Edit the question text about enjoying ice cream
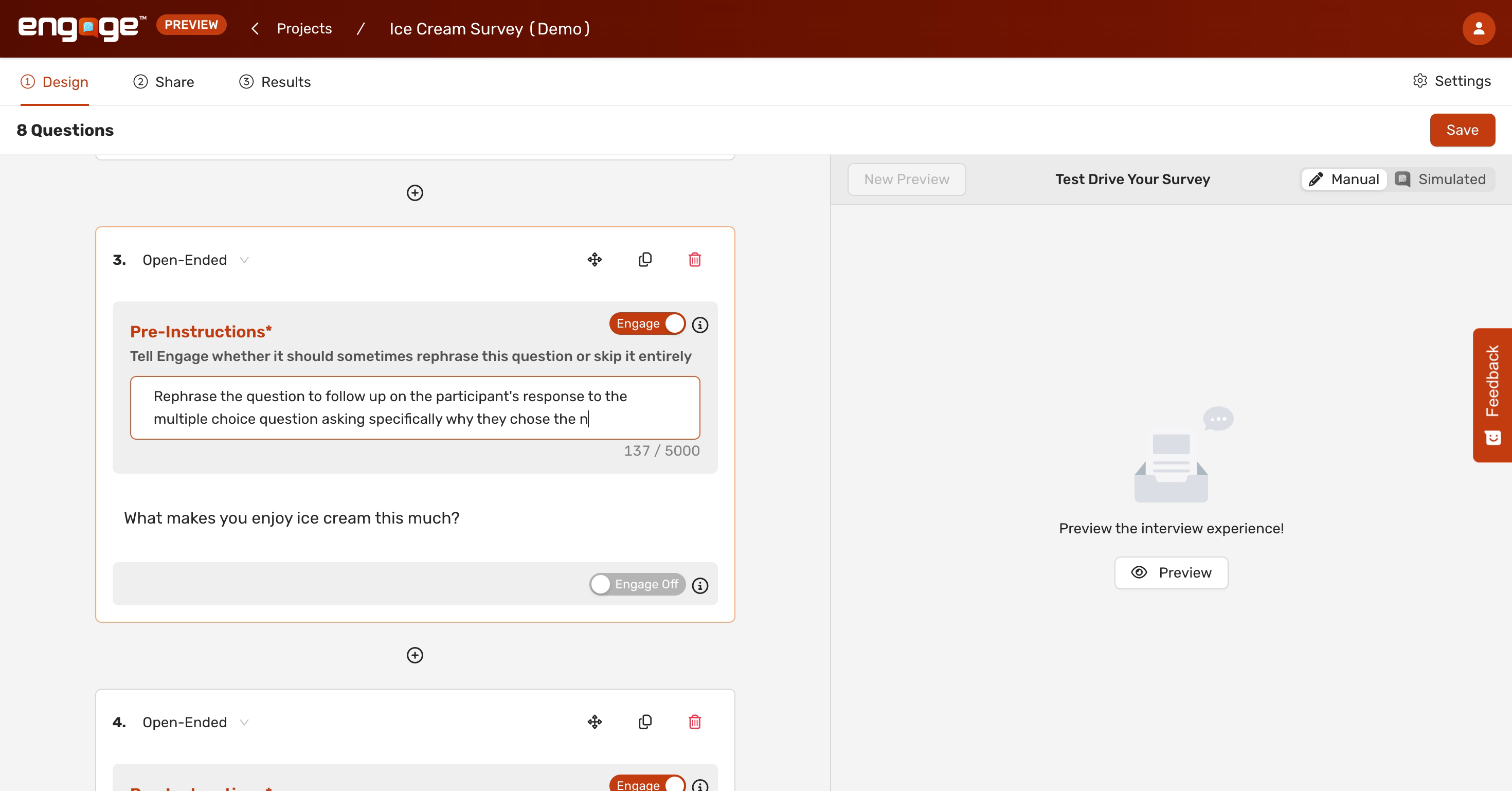This screenshot has width=1512, height=791. click(292, 517)
